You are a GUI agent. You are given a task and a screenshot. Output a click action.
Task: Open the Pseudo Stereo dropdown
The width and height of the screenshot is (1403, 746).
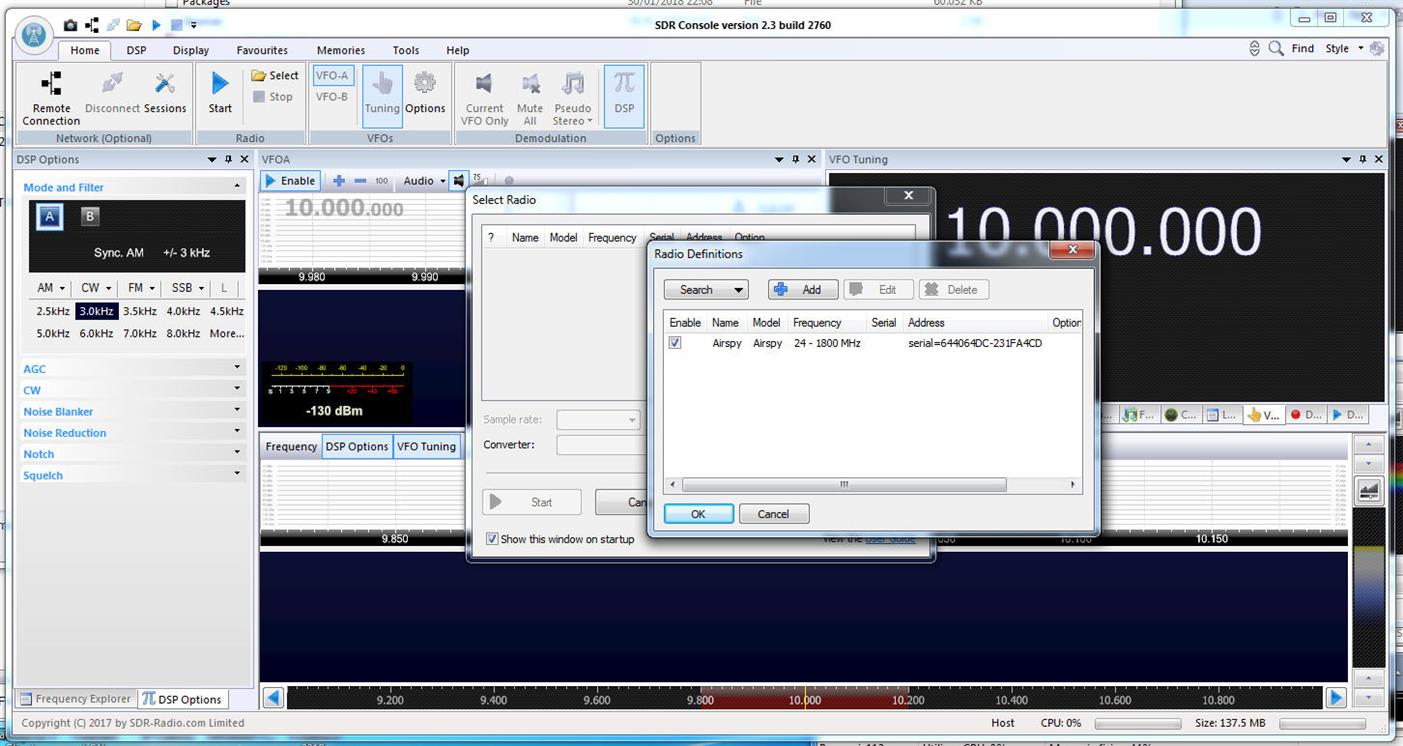tap(572, 98)
